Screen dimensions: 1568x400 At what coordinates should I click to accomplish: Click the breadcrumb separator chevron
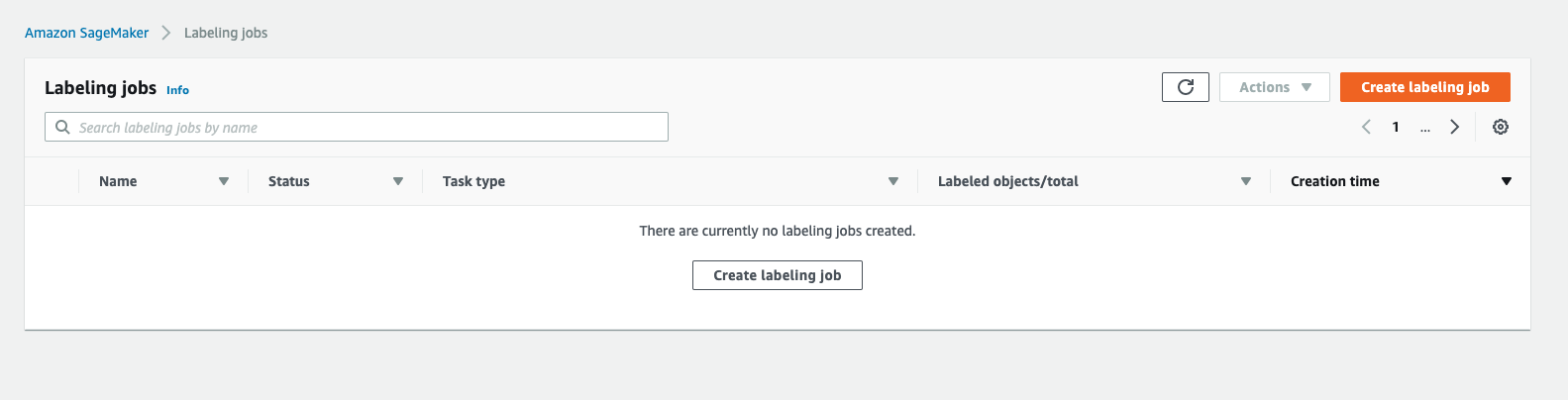point(165,33)
